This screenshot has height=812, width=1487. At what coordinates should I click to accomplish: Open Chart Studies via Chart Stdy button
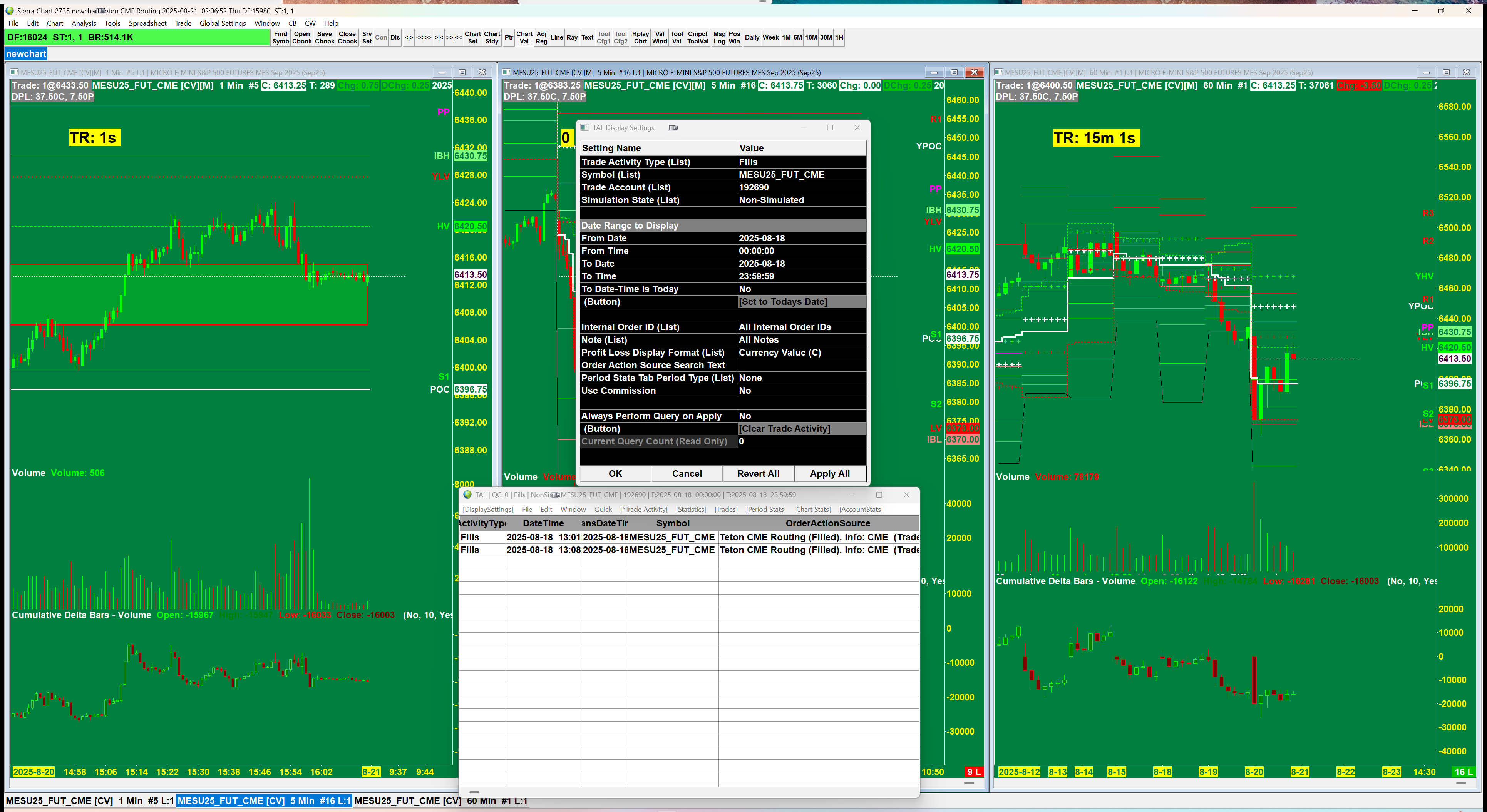492,37
